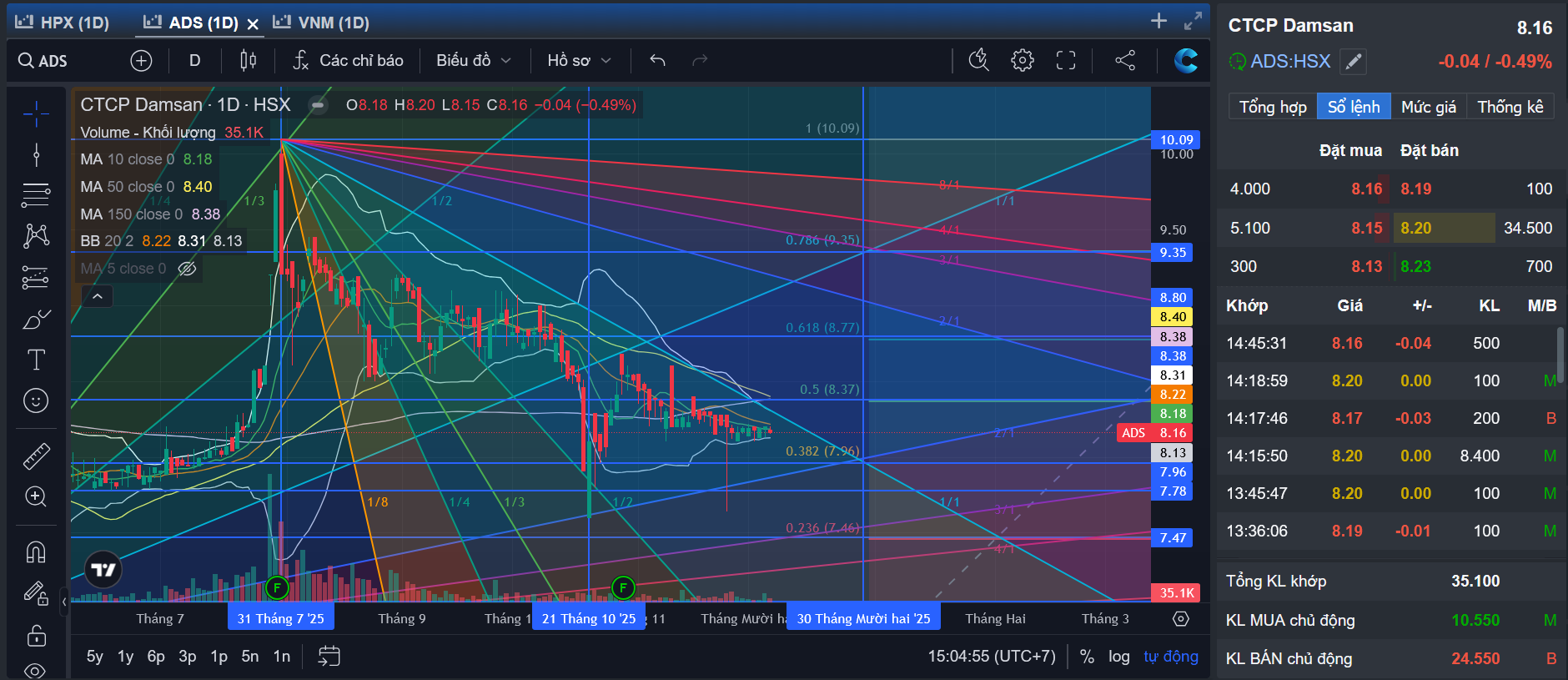
Task: Click the blue C logo icon
Action: pos(1185,60)
